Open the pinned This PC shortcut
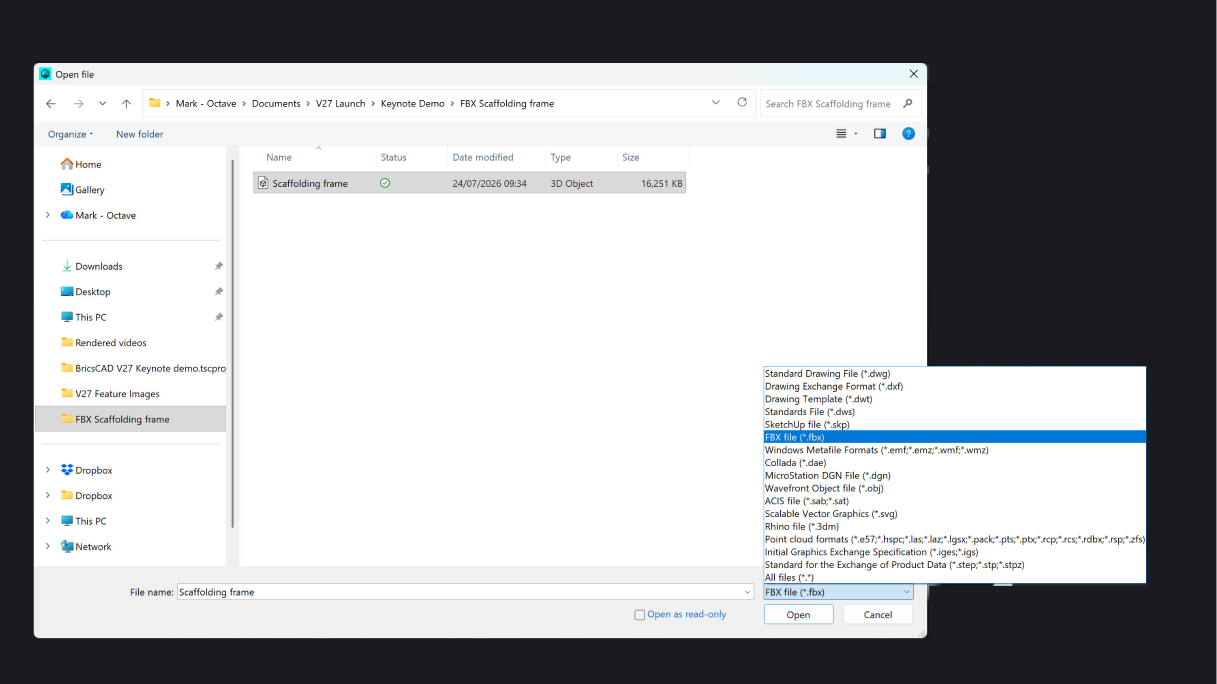 (x=91, y=317)
